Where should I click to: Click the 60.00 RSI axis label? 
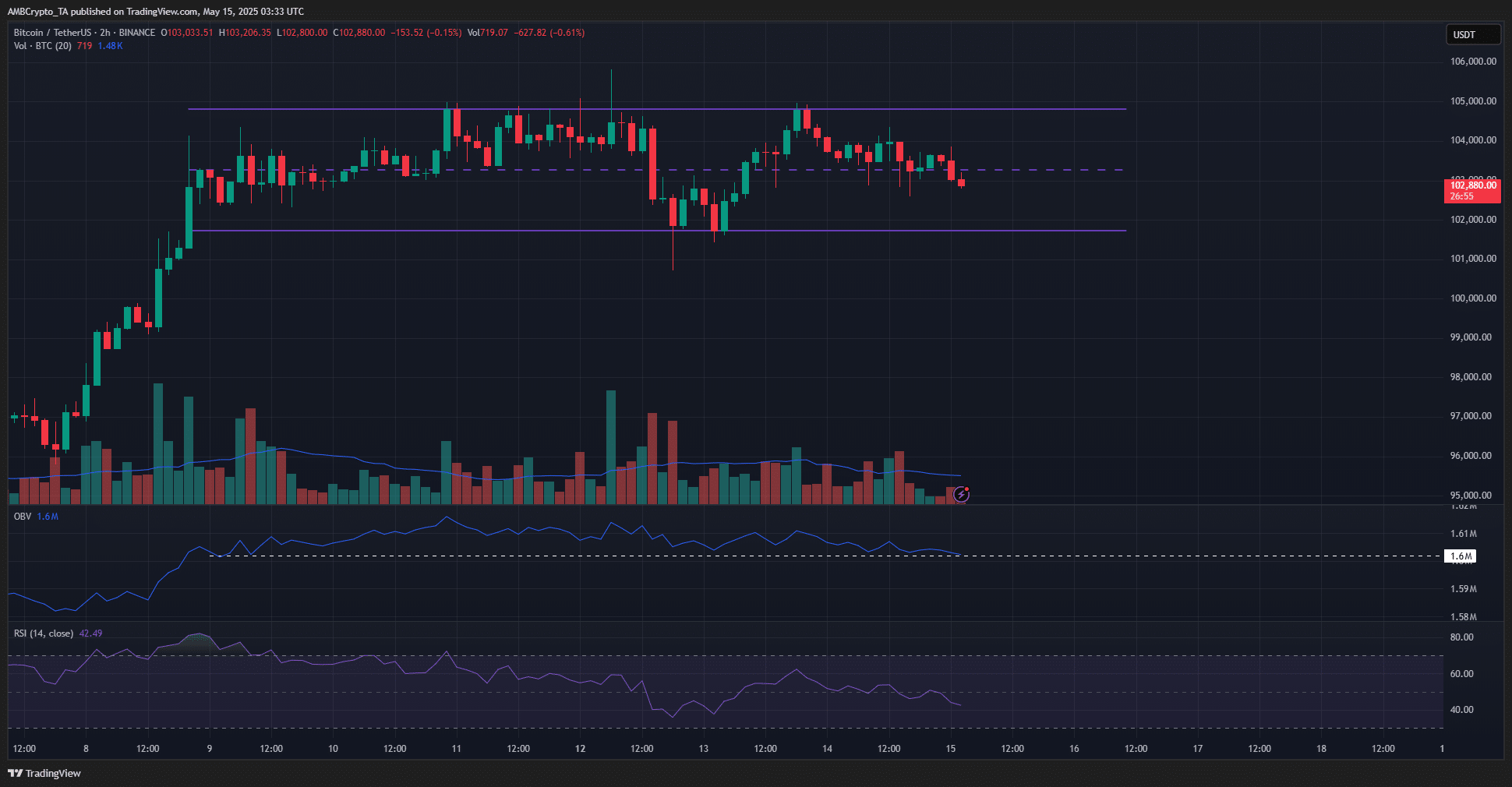click(x=1461, y=674)
